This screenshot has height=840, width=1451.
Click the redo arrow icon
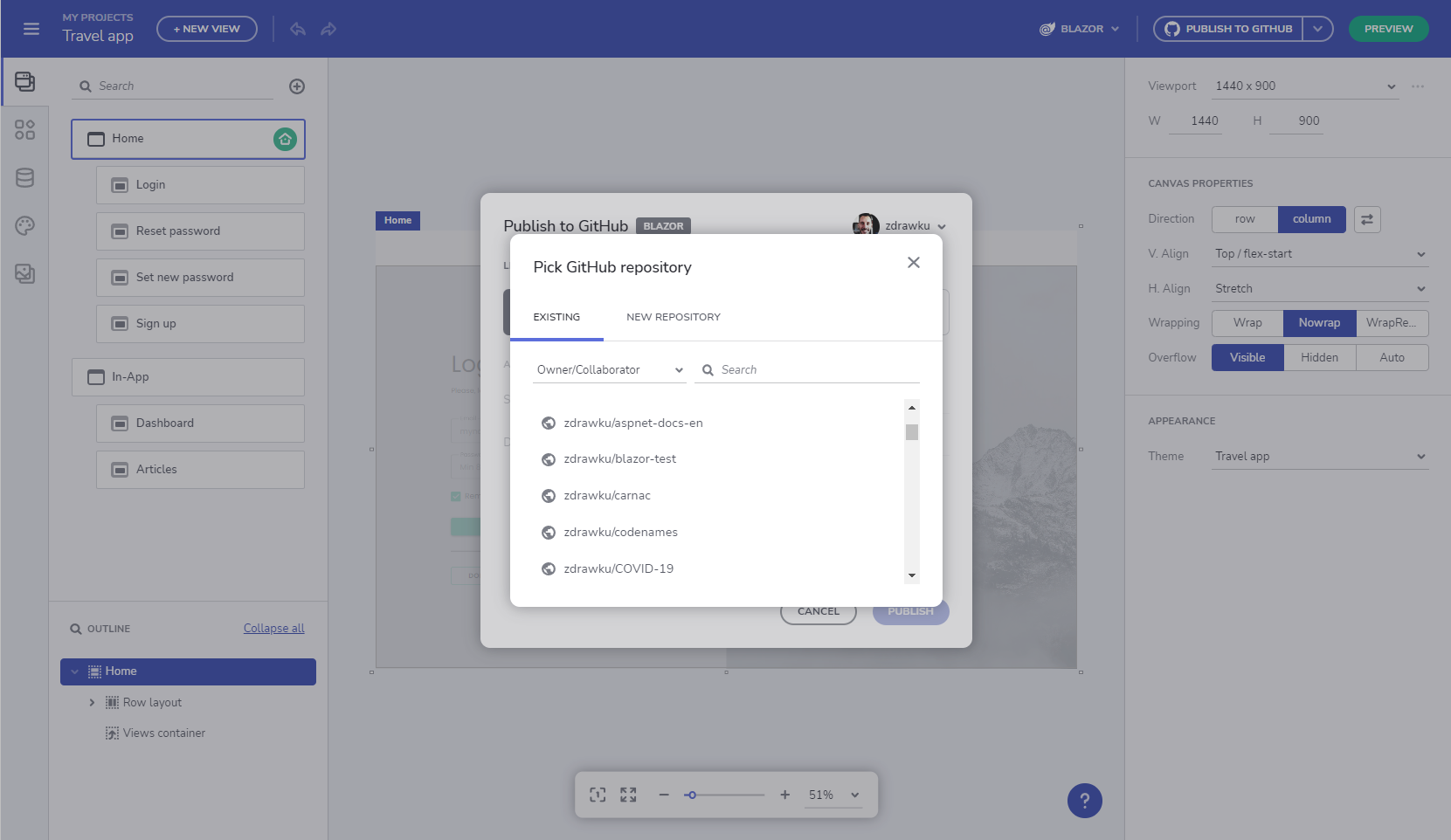(x=328, y=29)
